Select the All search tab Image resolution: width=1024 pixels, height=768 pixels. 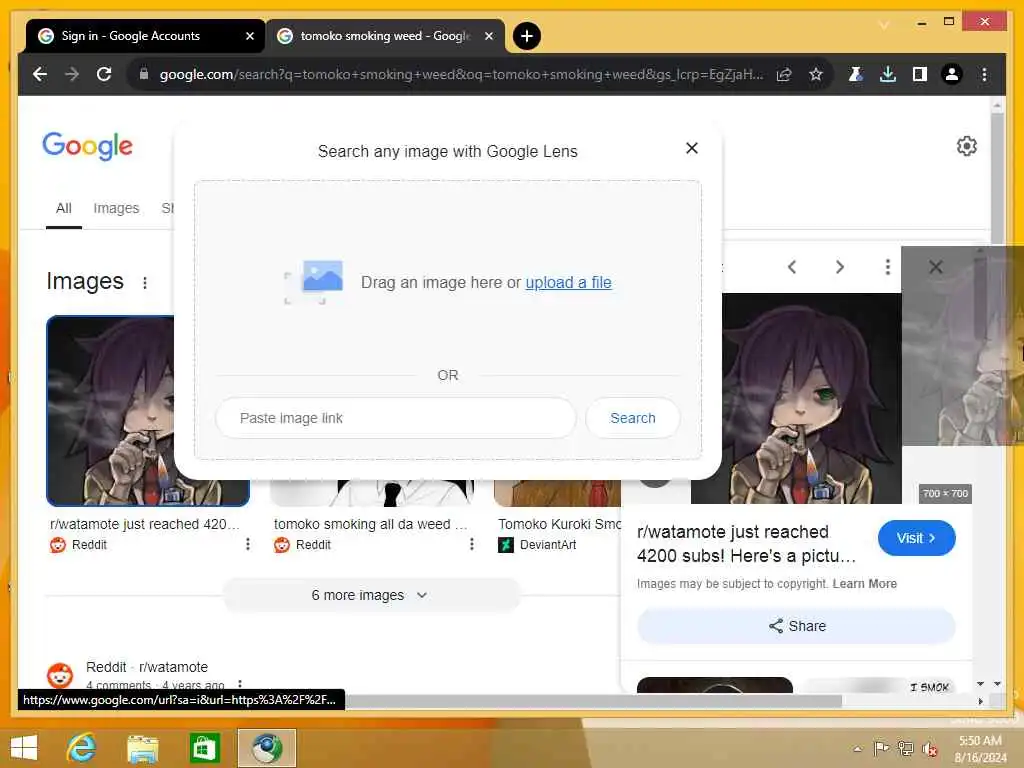click(63, 208)
